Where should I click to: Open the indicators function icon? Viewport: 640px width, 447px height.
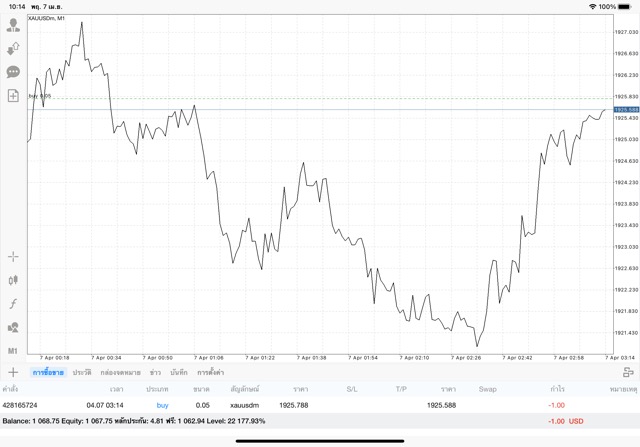[x=13, y=303]
